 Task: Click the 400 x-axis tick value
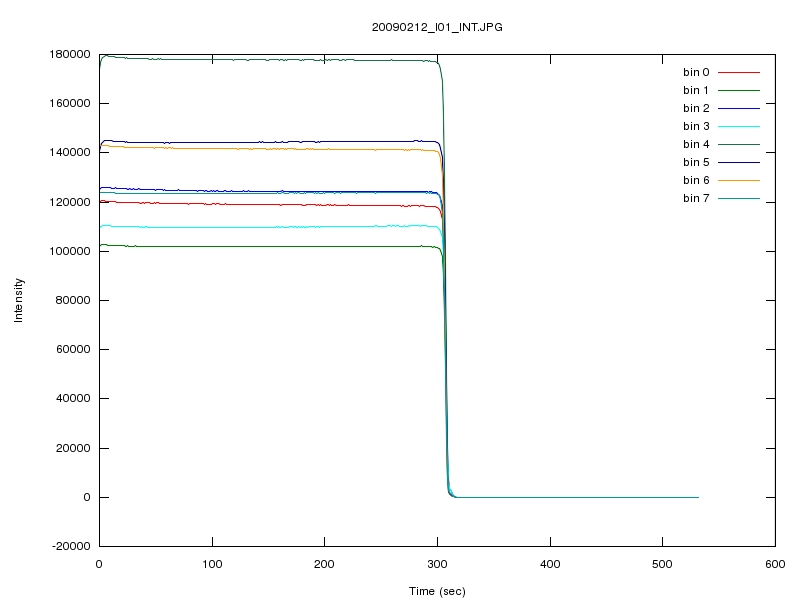click(550, 564)
